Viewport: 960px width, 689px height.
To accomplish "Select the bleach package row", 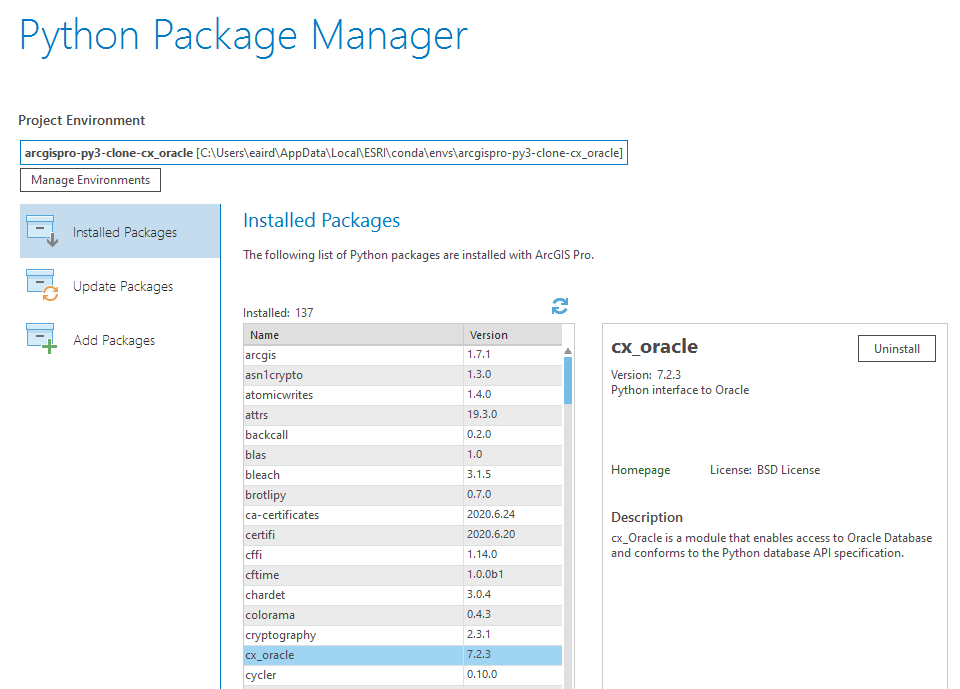I will click(402, 475).
